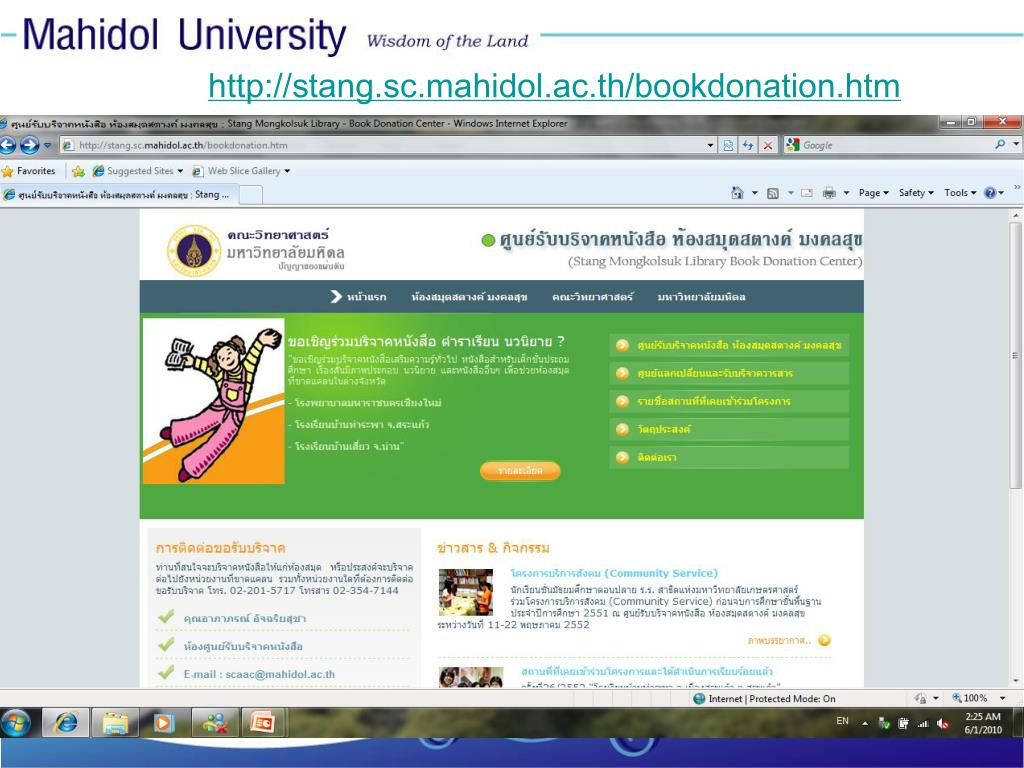Screen dimensions: 1024x768
Task: Click the scrollbar up arrow
Action: click(1015, 215)
